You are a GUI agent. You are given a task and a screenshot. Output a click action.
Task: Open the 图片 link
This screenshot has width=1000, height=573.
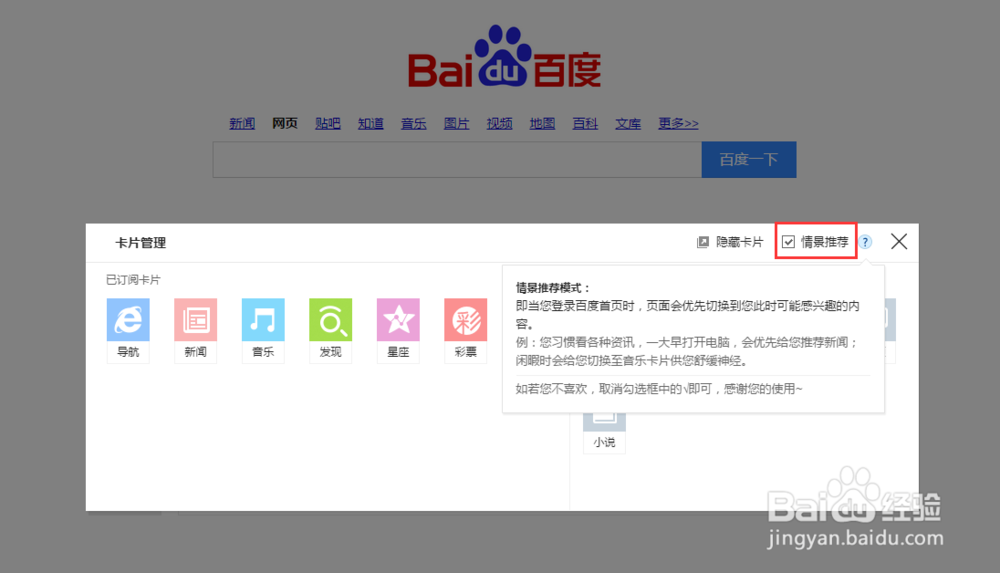[x=457, y=123]
